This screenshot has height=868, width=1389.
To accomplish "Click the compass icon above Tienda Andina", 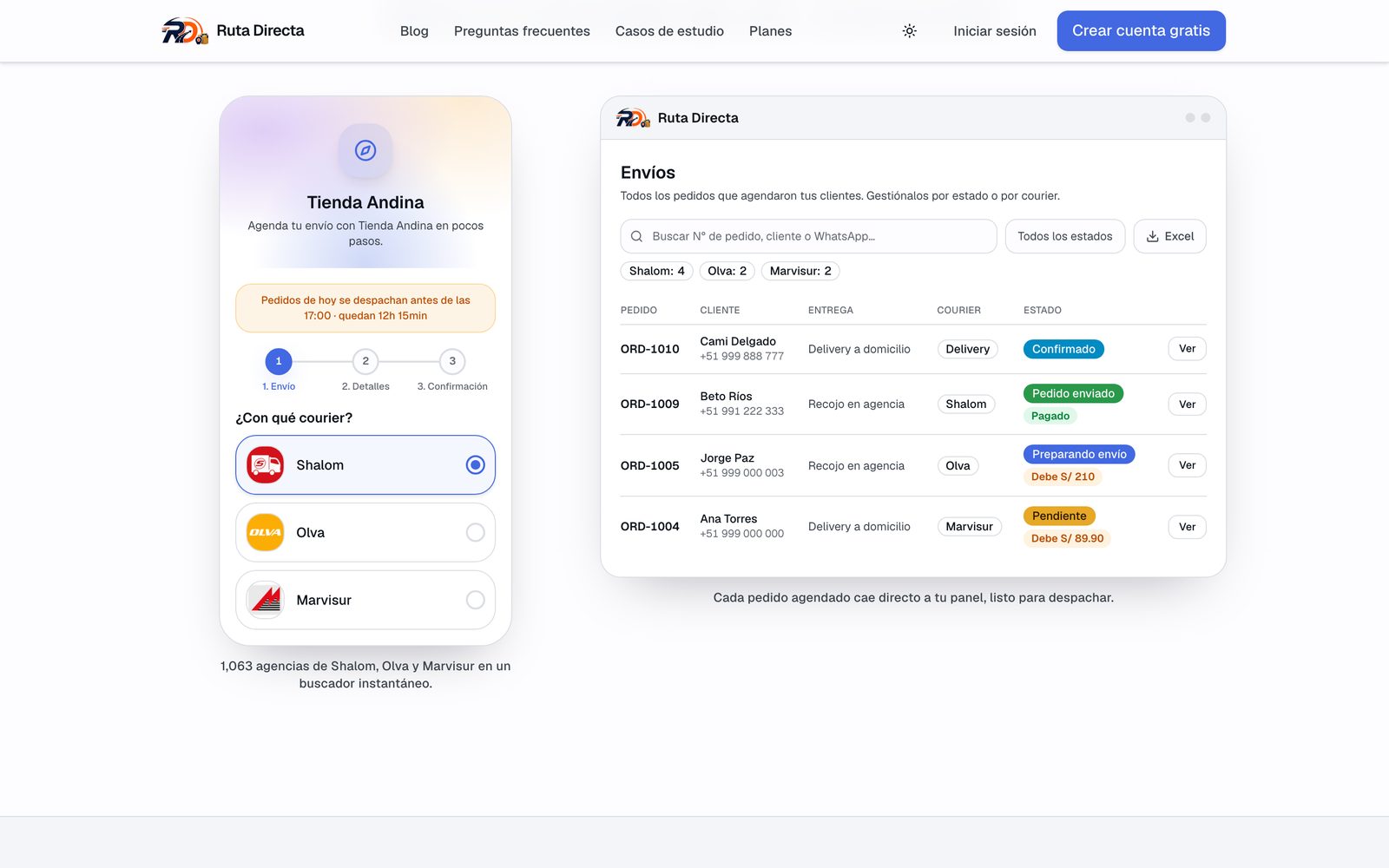I will pos(365,151).
